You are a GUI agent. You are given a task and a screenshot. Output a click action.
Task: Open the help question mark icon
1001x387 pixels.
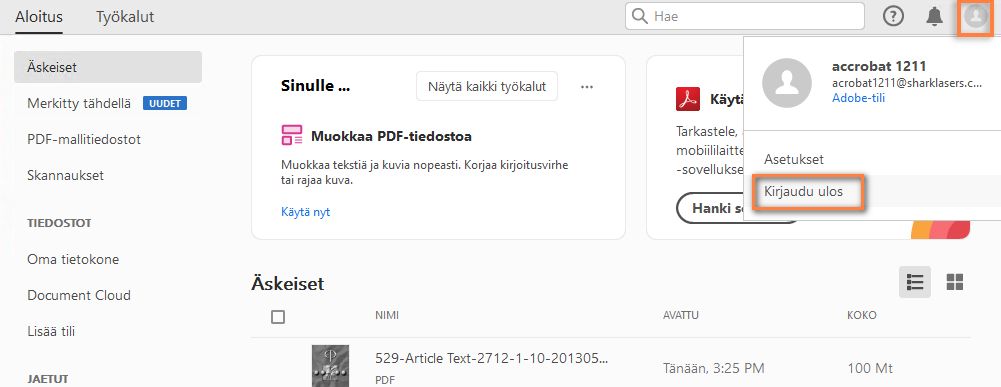click(893, 17)
